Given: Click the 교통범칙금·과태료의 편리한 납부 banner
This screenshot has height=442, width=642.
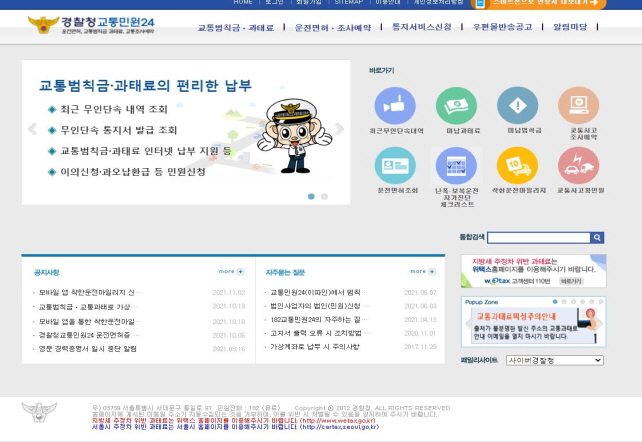Looking at the screenshot, I should pos(186,132).
